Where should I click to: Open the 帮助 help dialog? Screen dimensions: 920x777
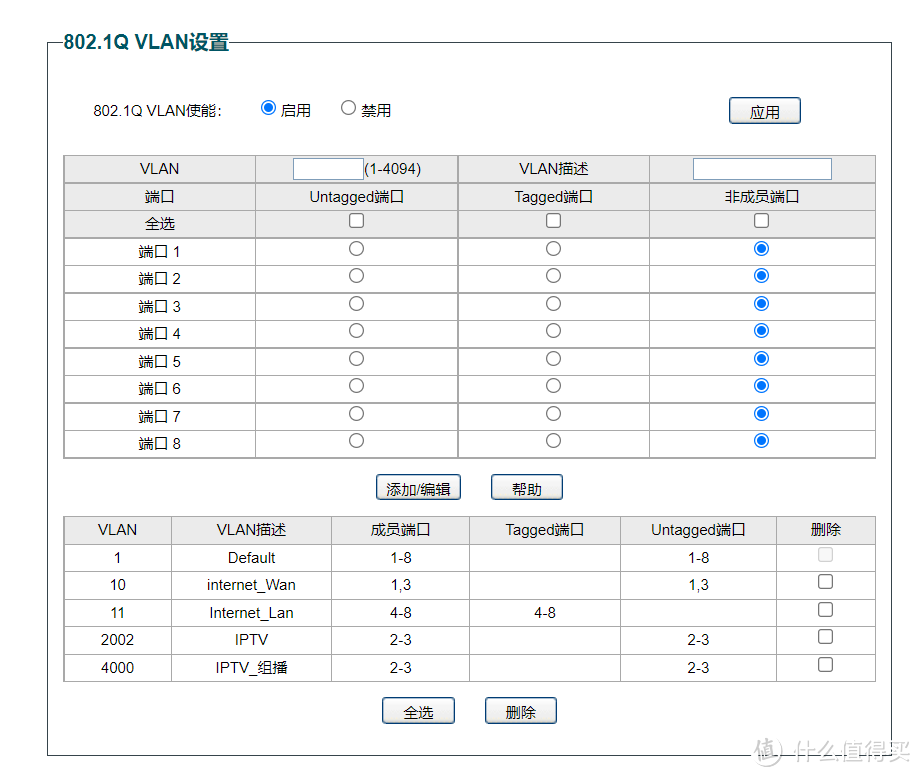click(526, 487)
